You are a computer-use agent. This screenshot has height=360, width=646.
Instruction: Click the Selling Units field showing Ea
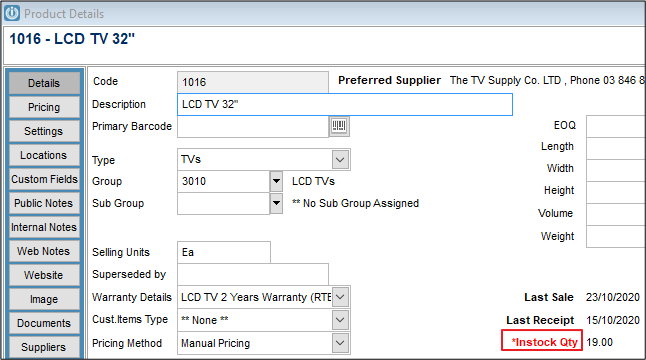point(224,252)
